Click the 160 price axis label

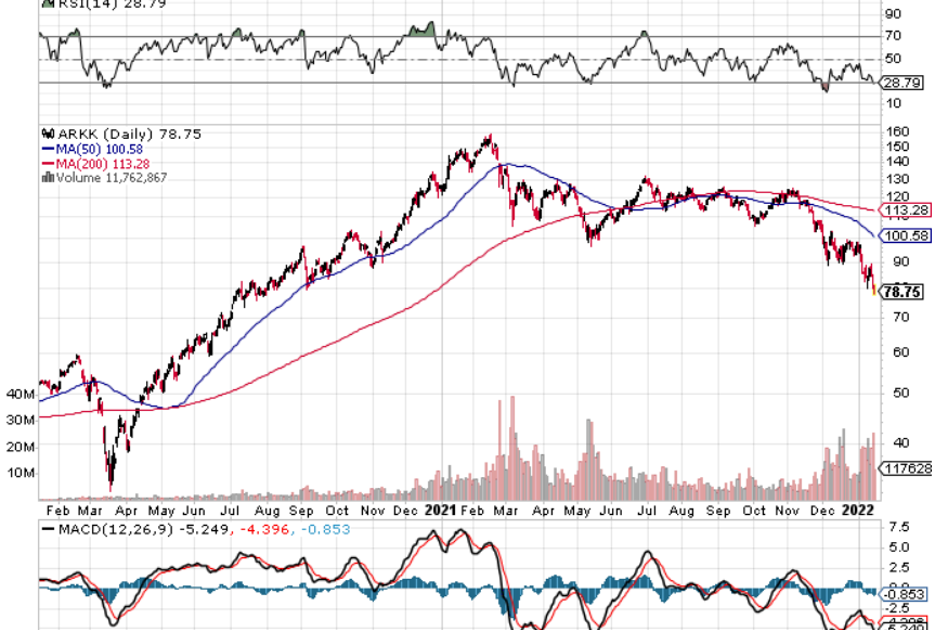(x=896, y=131)
